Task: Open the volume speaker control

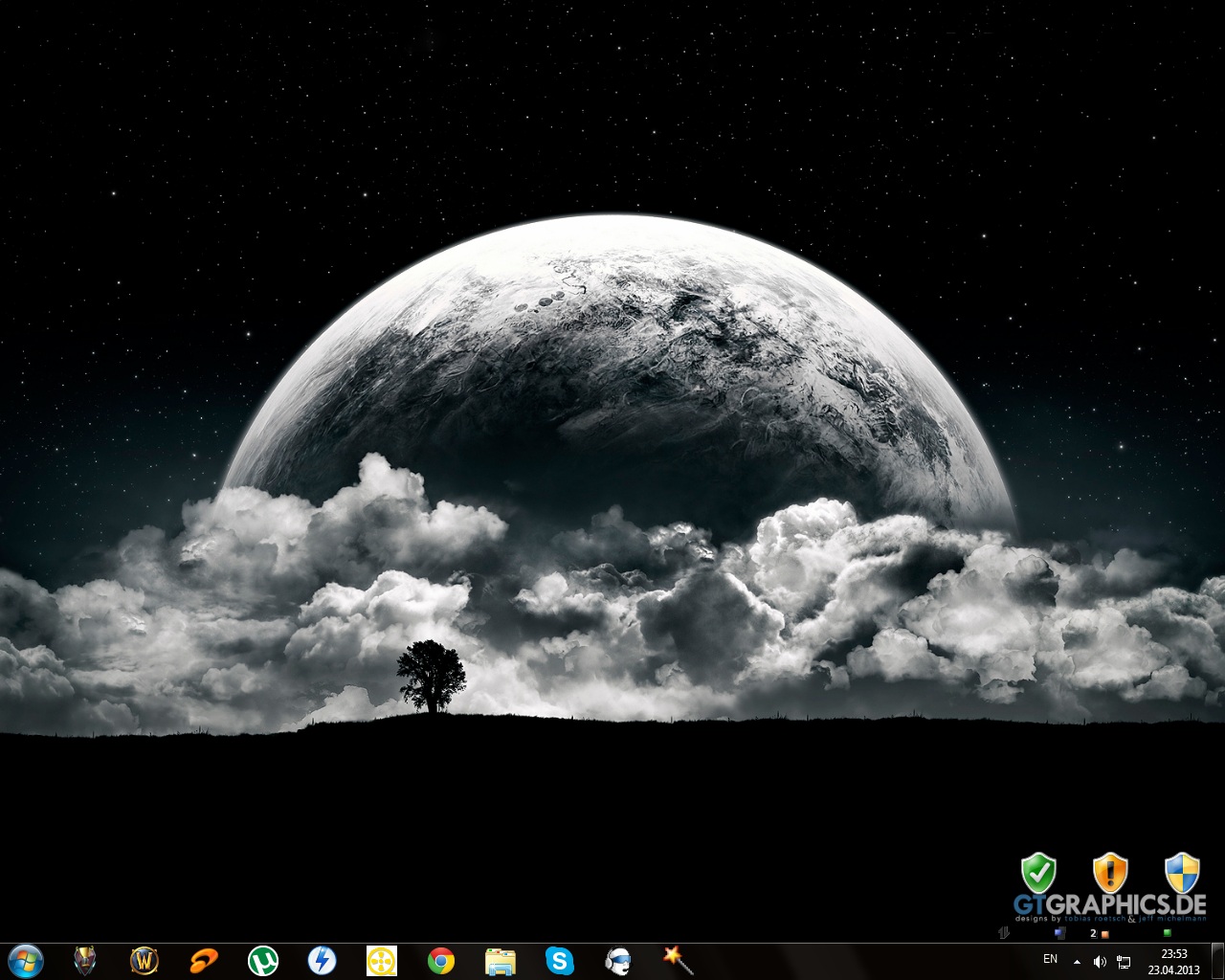Action: (x=1100, y=961)
